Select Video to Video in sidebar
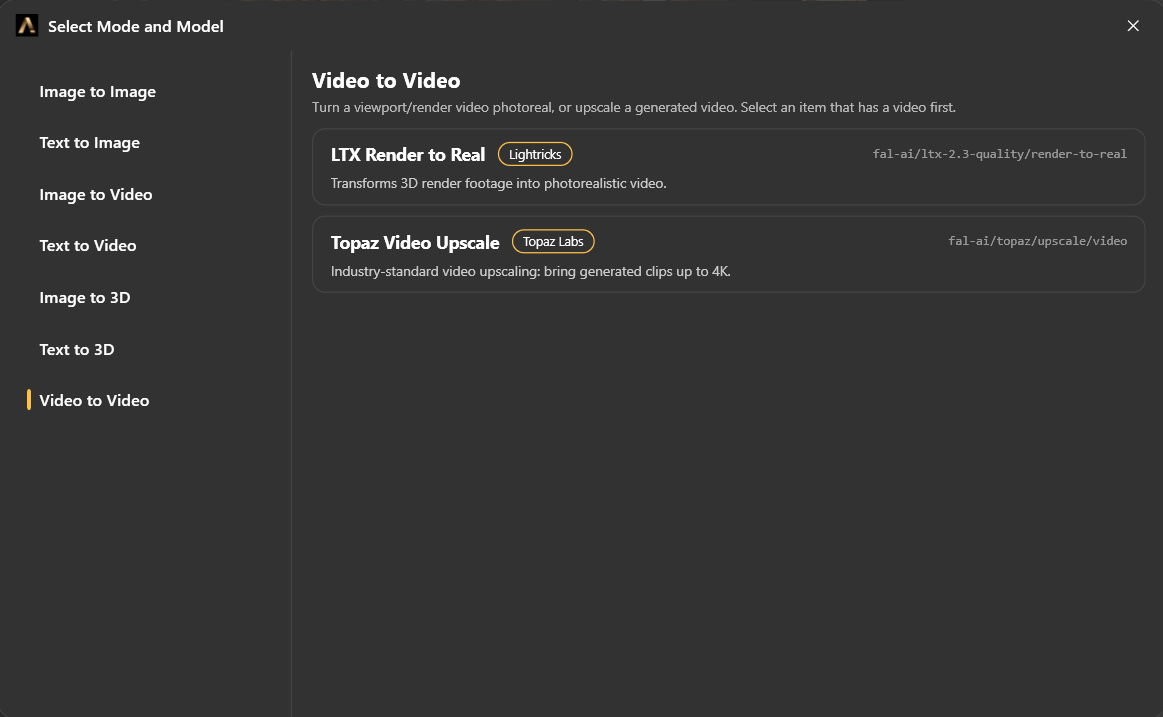The width and height of the screenshot is (1163, 717). pos(94,400)
